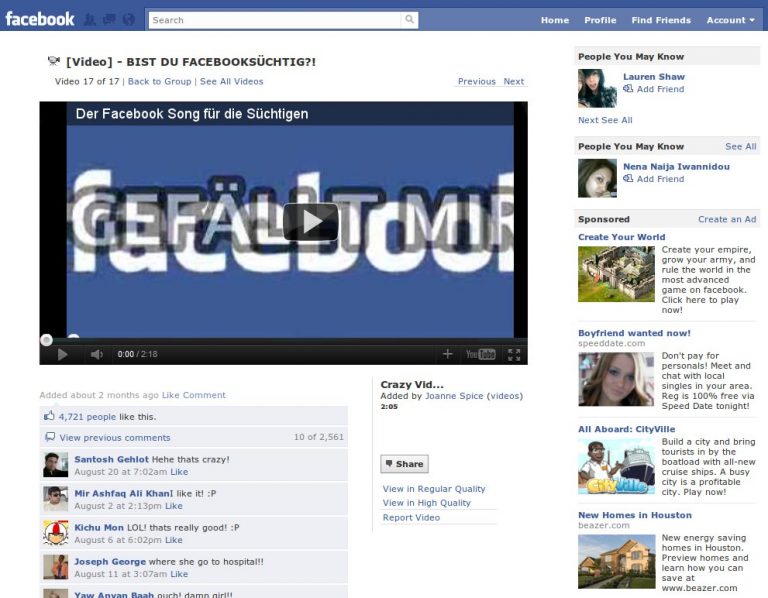The height and width of the screenshot is (598, 768).
Task: Click the Share button
Action: coord(405,464)
